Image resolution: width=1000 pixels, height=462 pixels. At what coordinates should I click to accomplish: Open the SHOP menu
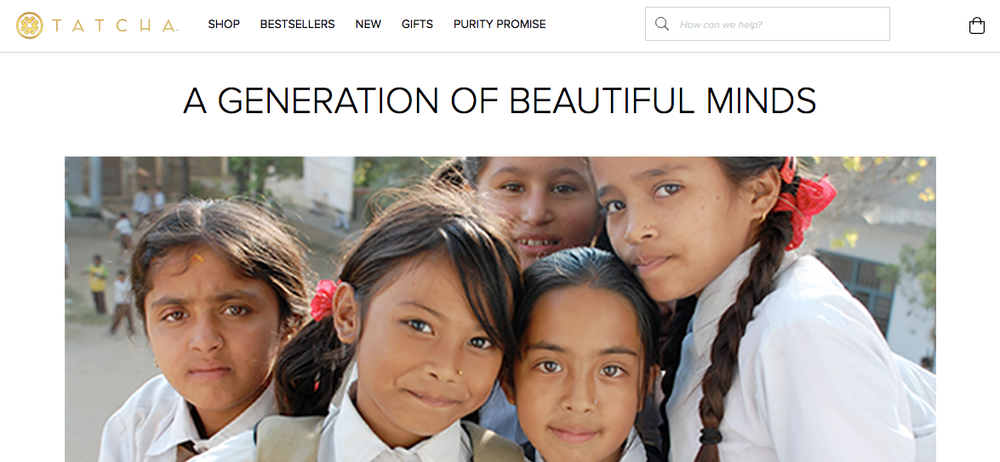[x=224, y=24]
